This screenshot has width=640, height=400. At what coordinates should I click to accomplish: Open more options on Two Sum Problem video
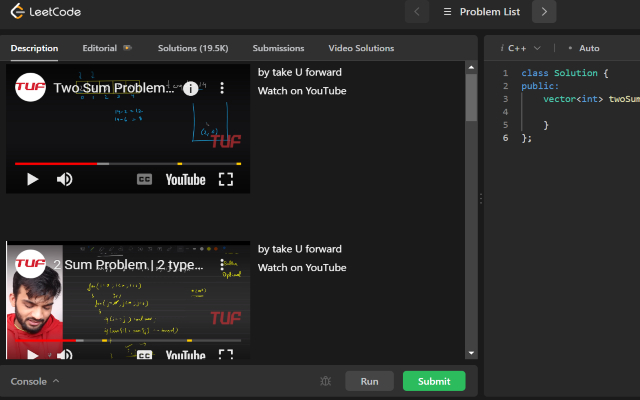[222, 88]
